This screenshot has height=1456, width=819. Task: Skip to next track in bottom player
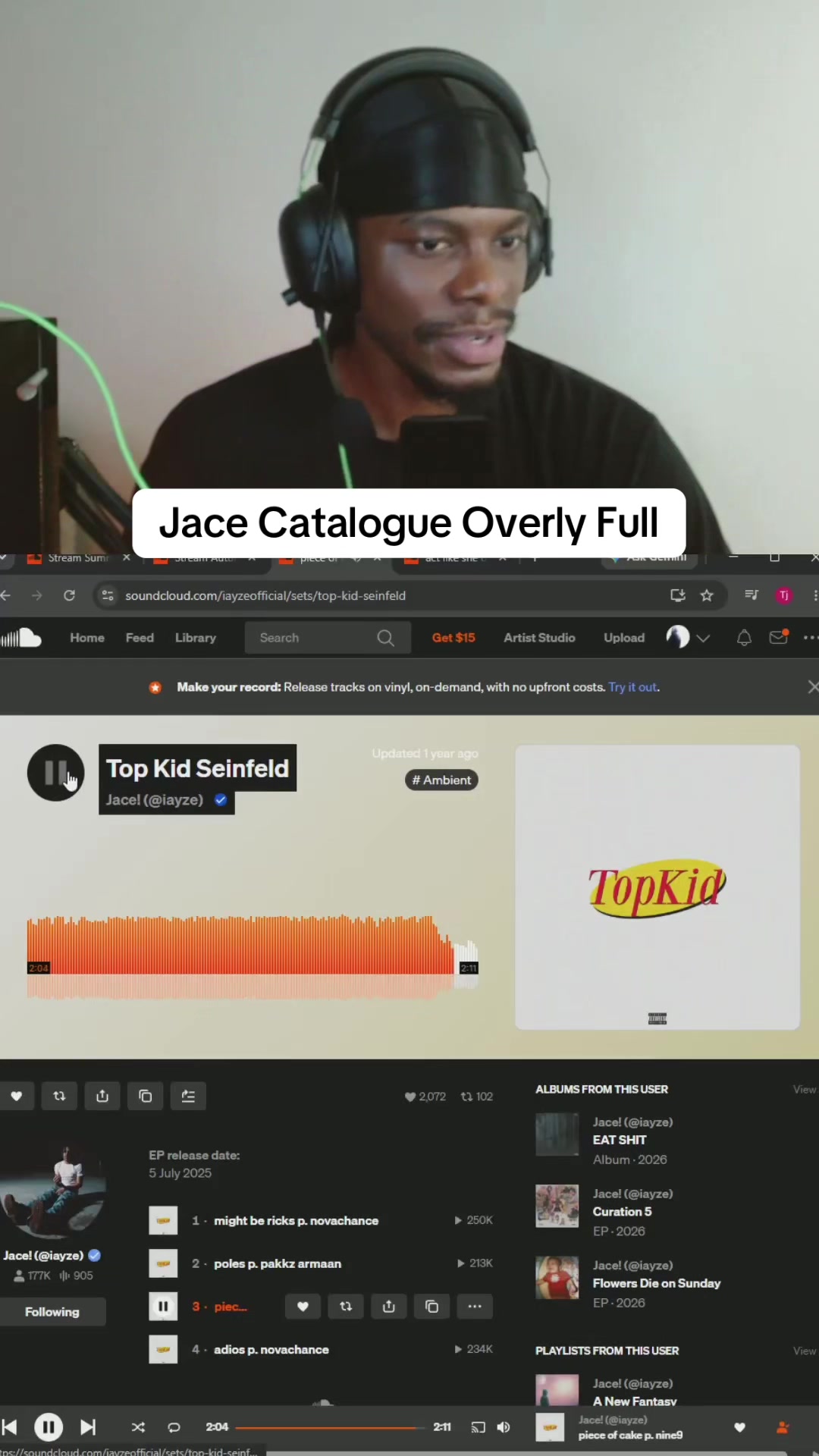88,1427
